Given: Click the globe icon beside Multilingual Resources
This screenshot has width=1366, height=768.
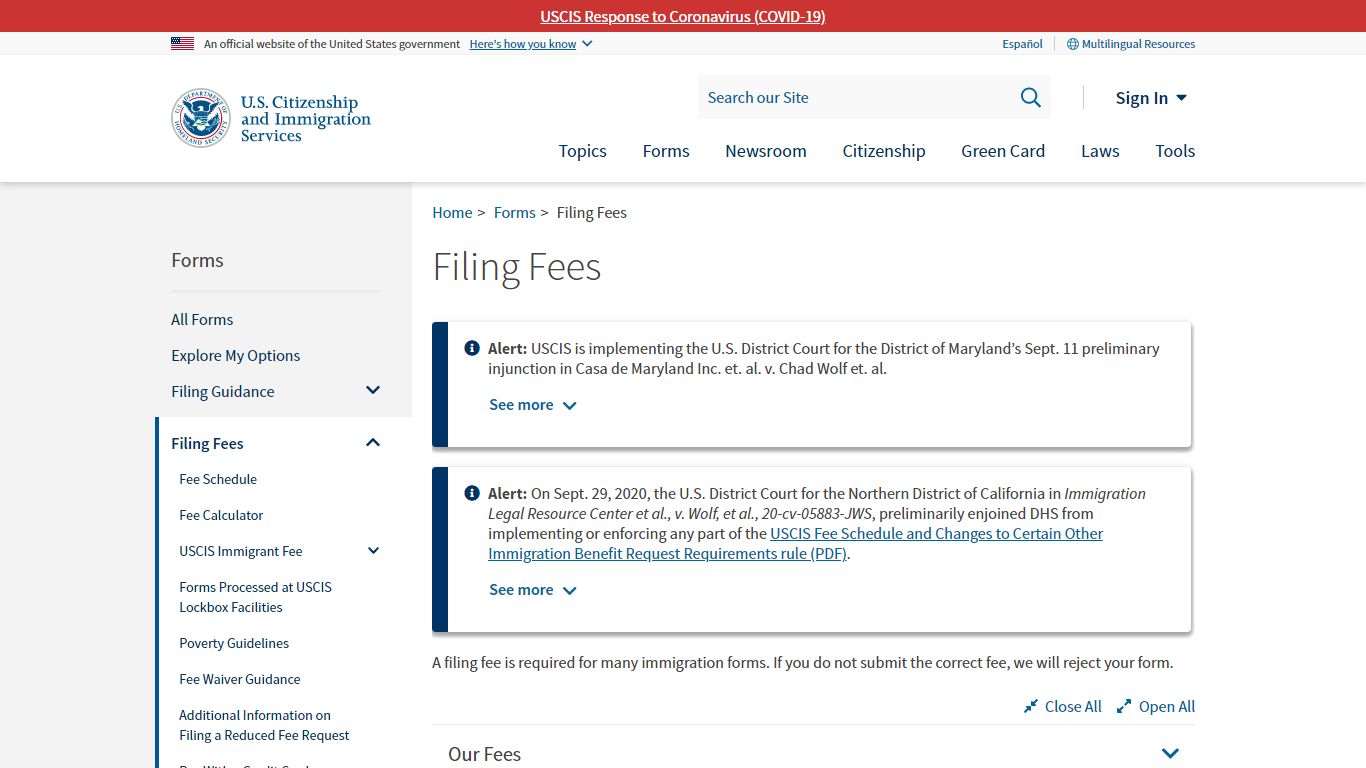Looking at the screenshot, I should click(x=1073, y=44).
